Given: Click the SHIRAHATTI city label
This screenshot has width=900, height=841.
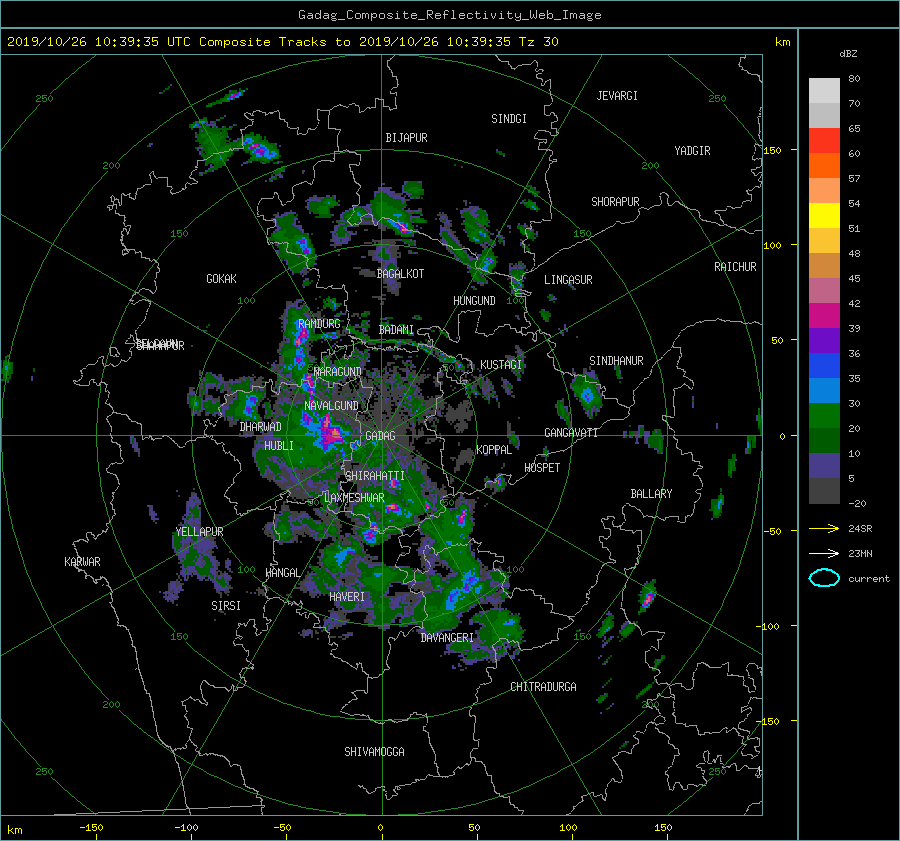Looking at the screenshot, I should [375, 476].
